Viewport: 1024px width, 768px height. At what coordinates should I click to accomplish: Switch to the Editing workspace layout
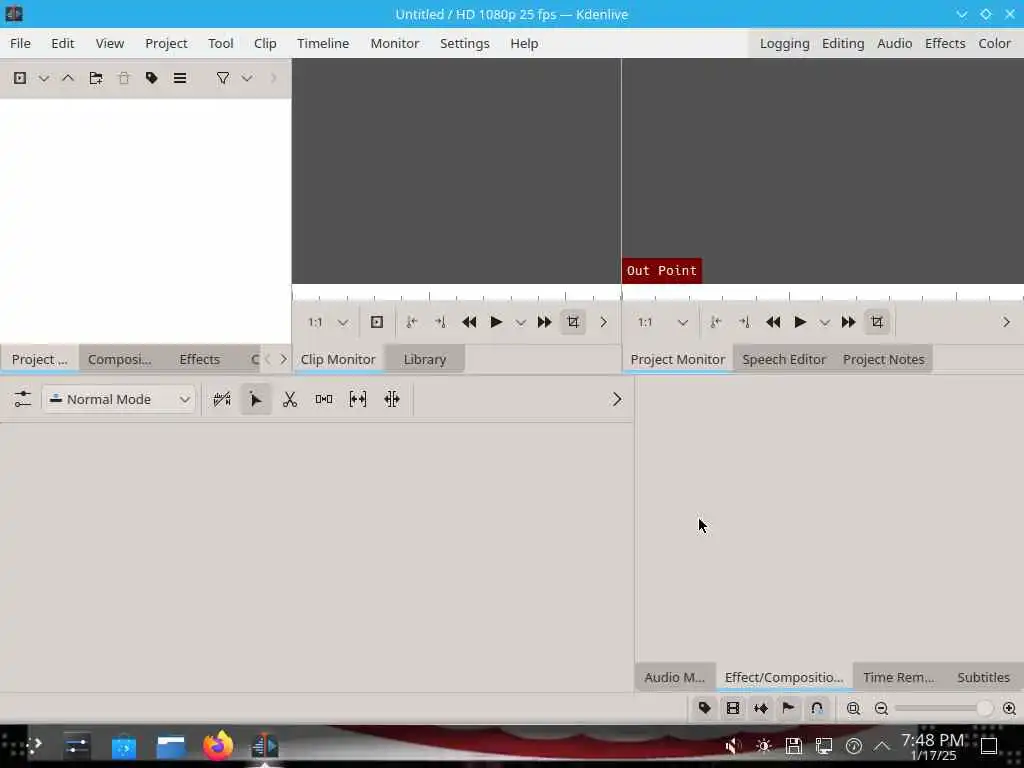tap(843, 43)
